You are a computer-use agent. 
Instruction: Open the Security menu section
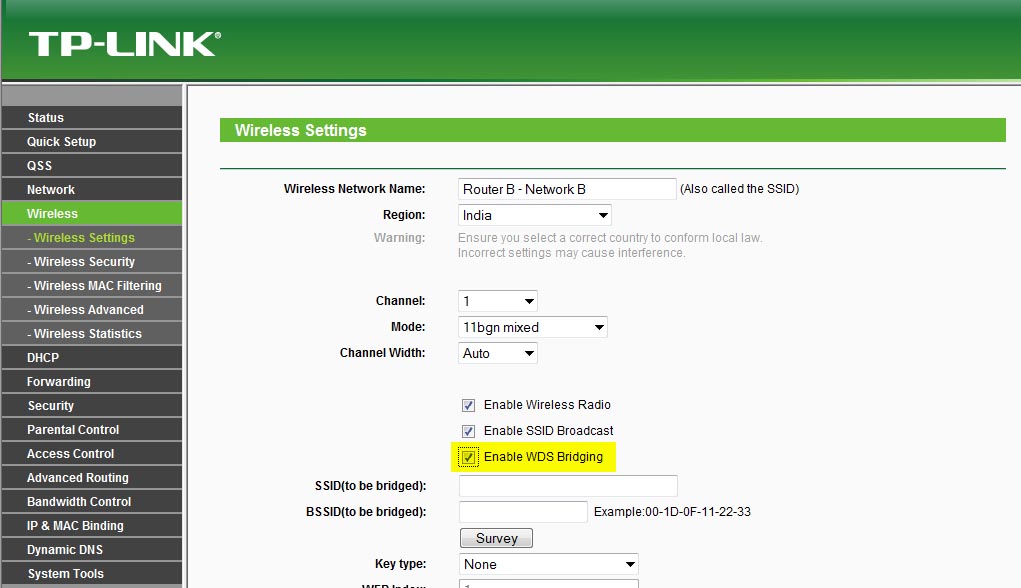tap(92, 406)
